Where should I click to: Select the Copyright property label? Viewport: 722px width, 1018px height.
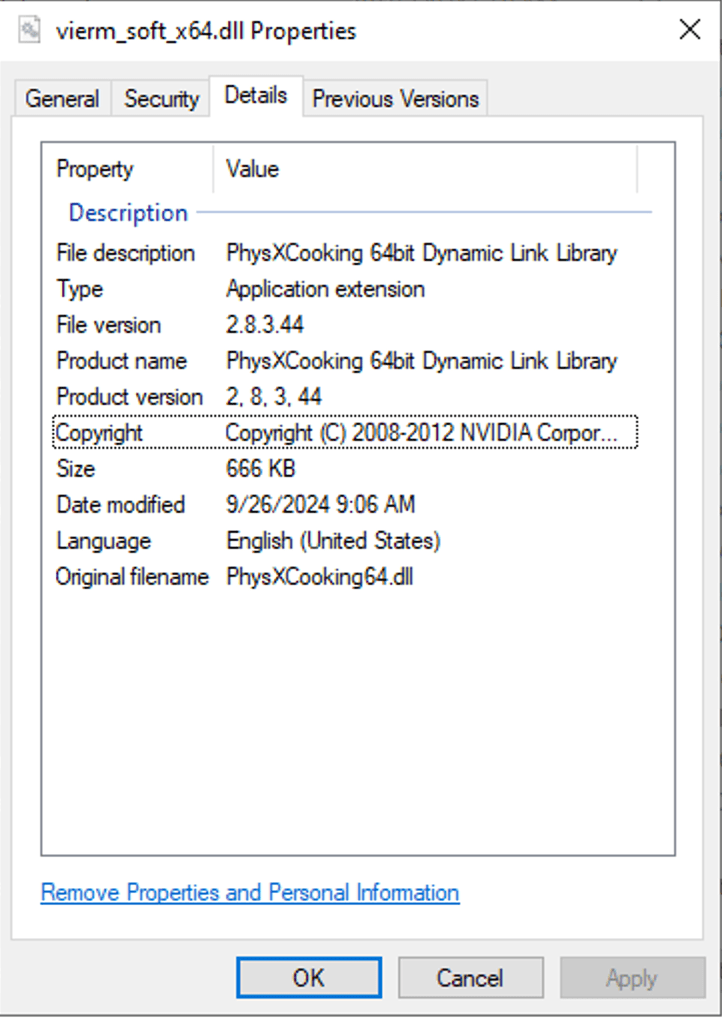pos(99,432)
